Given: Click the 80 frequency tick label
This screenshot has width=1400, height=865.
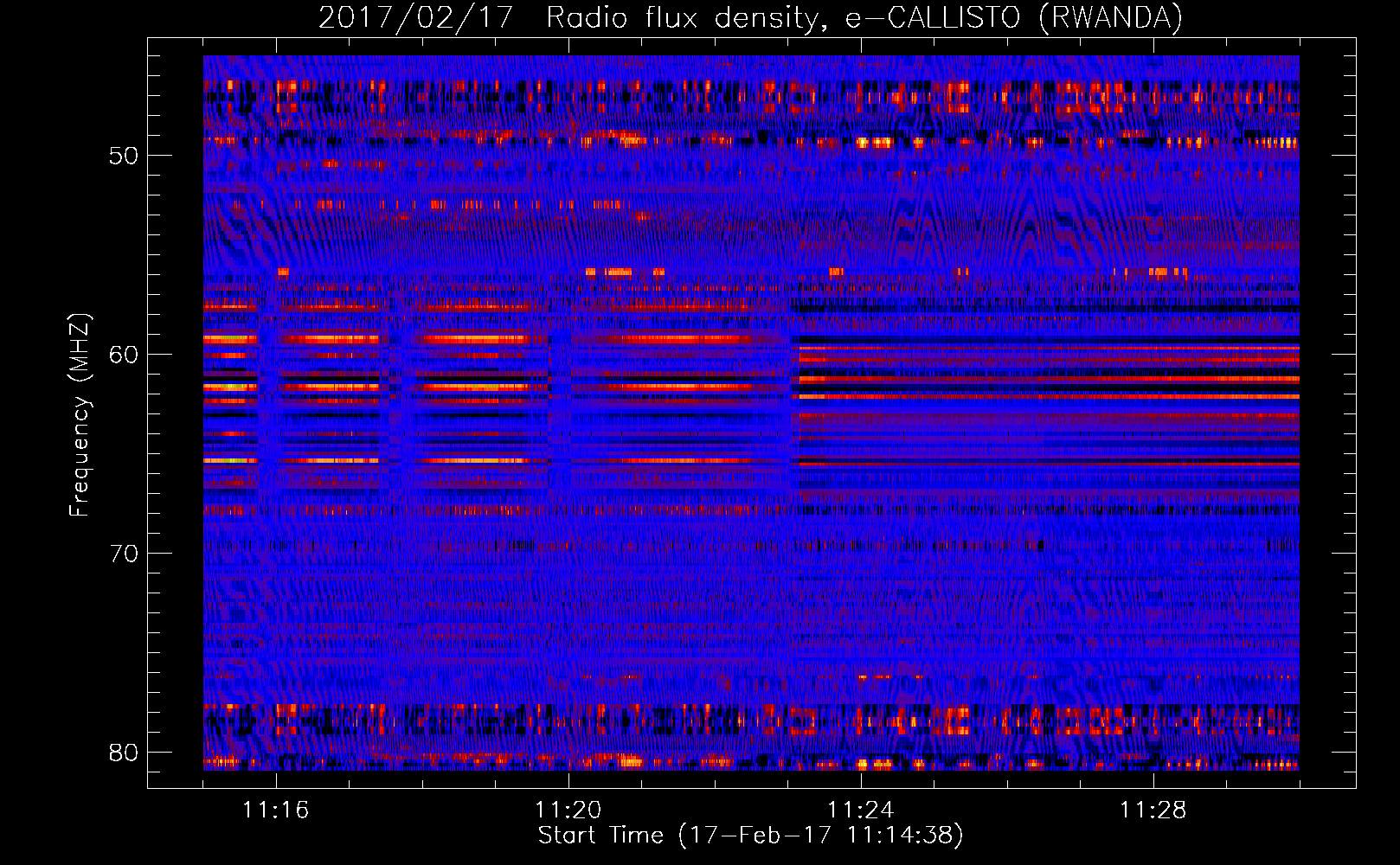Looking at the screenshot, I should (x=124, y=753).
